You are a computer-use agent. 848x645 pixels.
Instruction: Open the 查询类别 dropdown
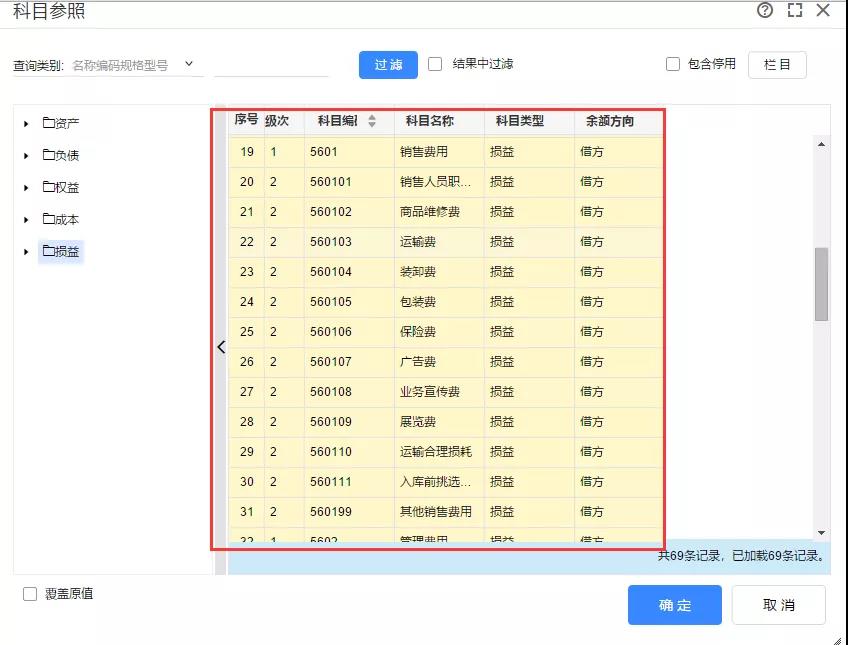coord(189,64)
